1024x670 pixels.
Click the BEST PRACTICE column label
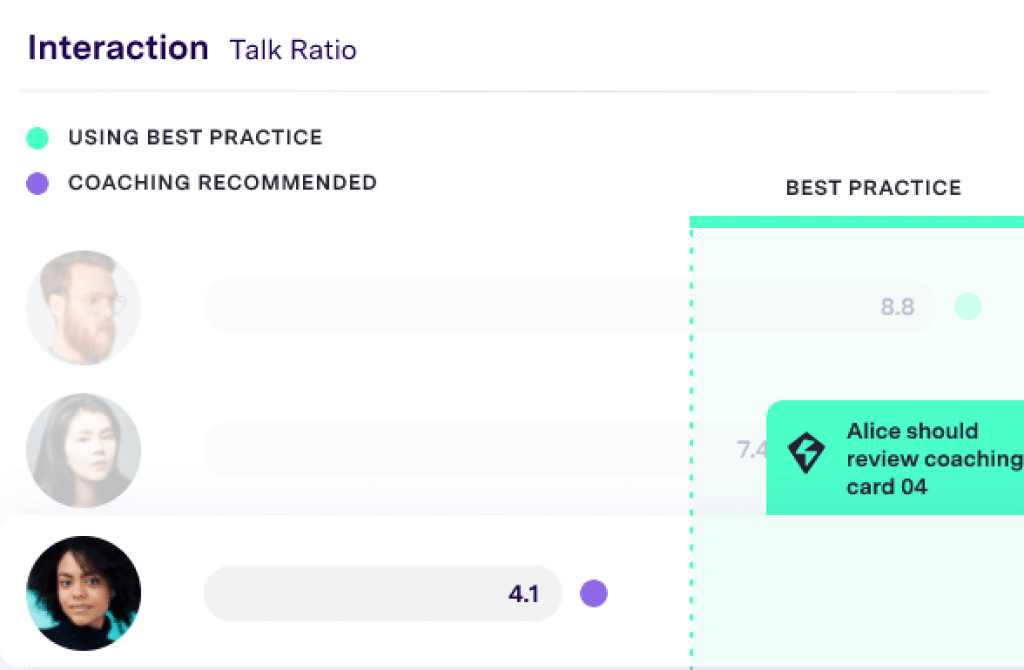[873, 188]
